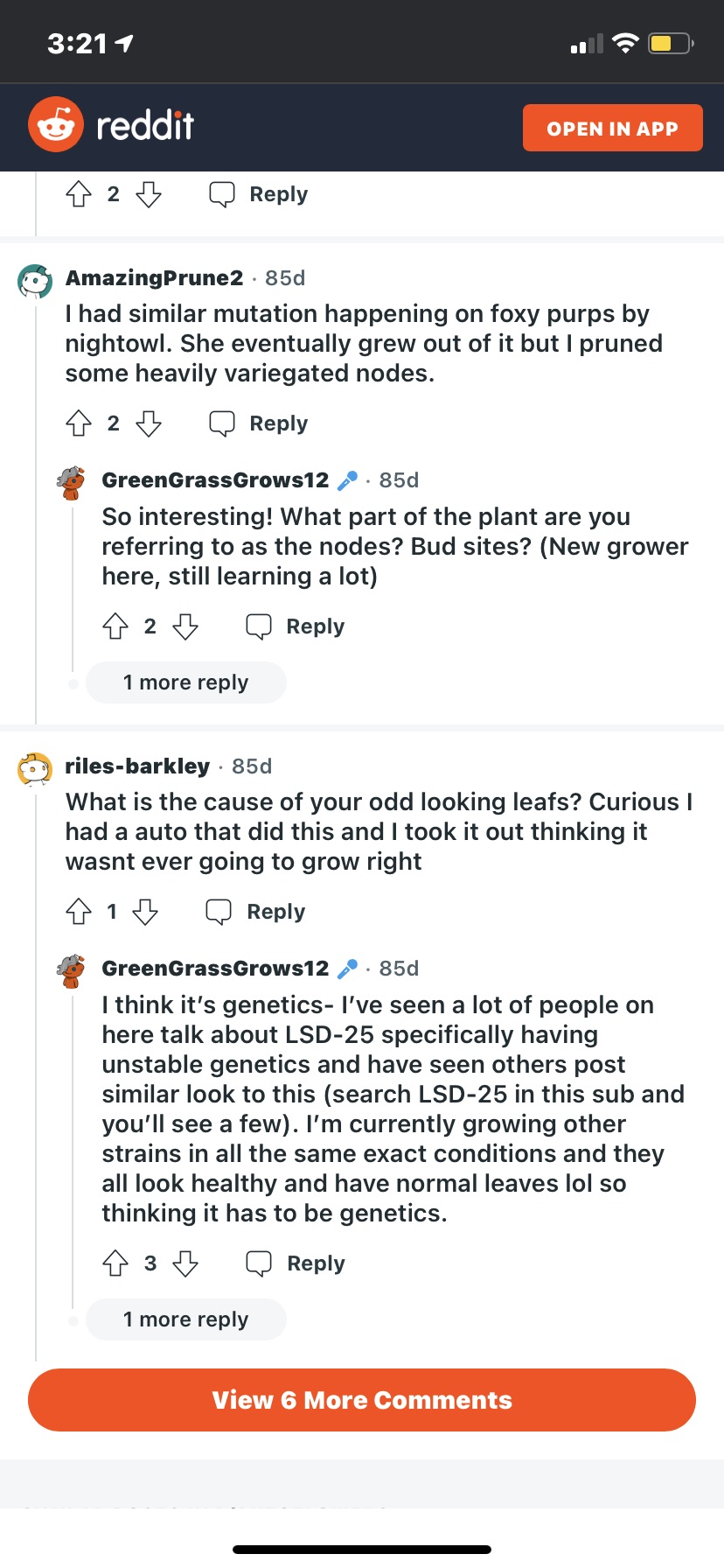View 6 More Comments
This screenshot has height=1568, width=724.
tap(362, 1400)
